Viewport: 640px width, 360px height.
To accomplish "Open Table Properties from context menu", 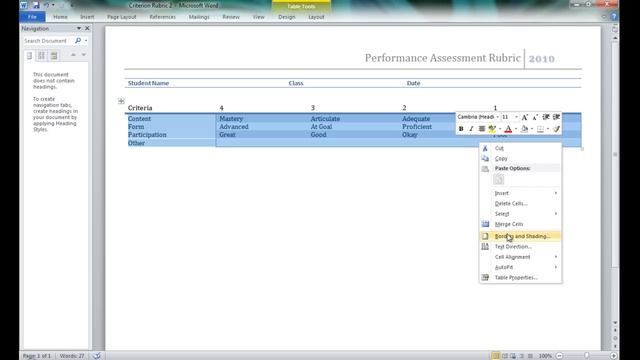I will 520,278.
